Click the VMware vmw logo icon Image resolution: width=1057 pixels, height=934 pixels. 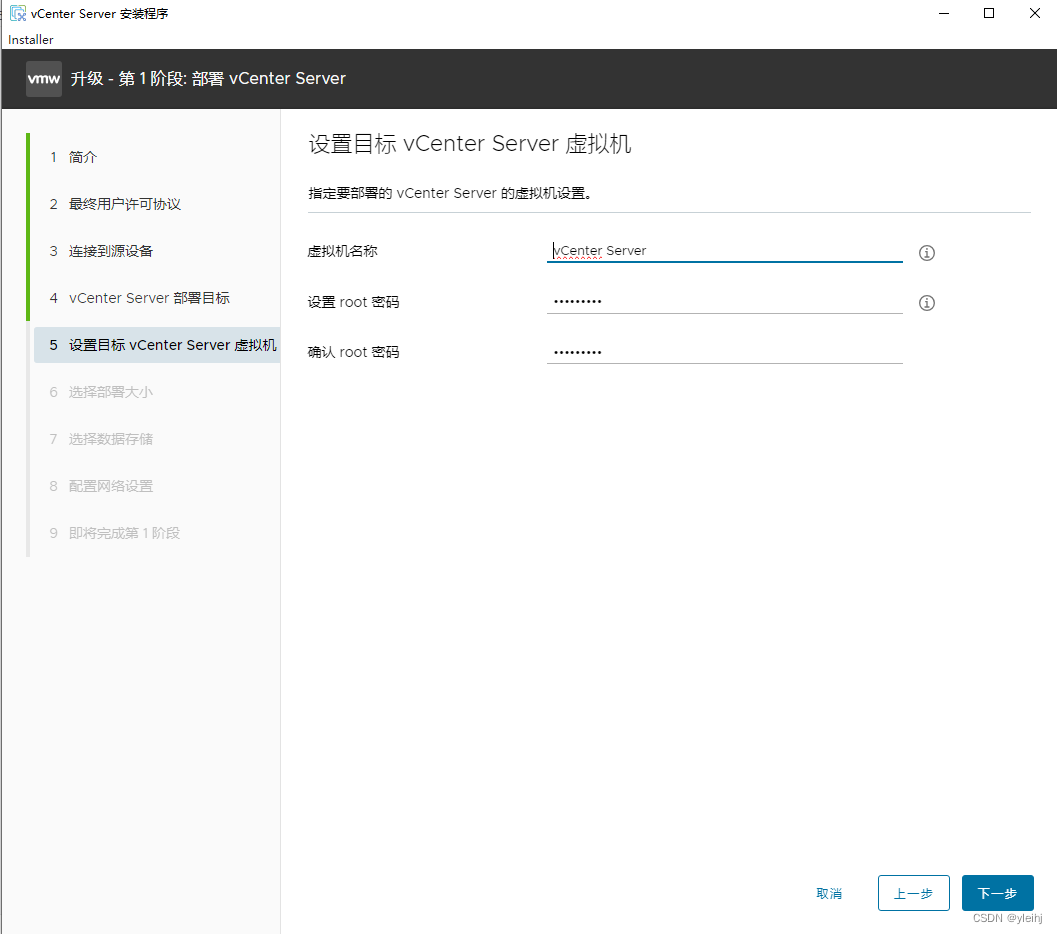coord(43,78)
